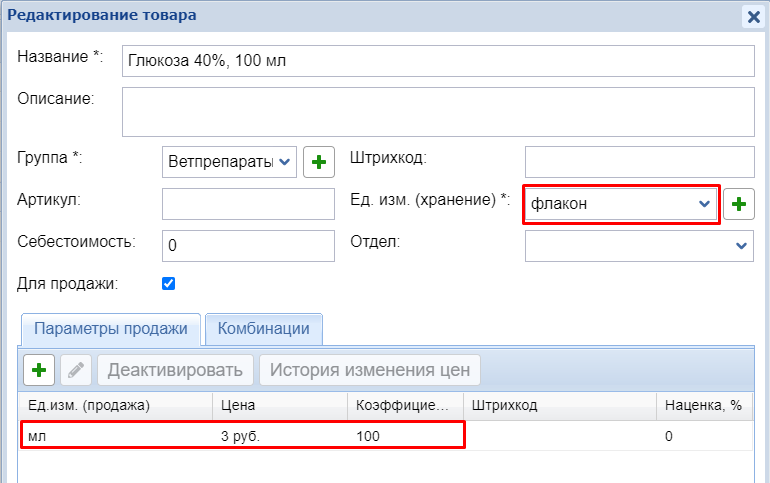
Task: Open История изменения цен
Action: click(x=370, y=370)
